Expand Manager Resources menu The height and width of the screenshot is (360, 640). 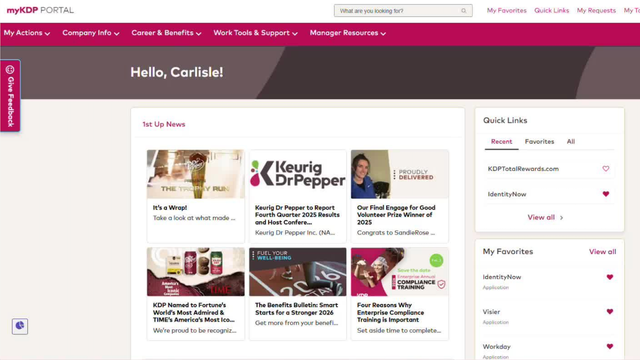[x=347, y=33]
